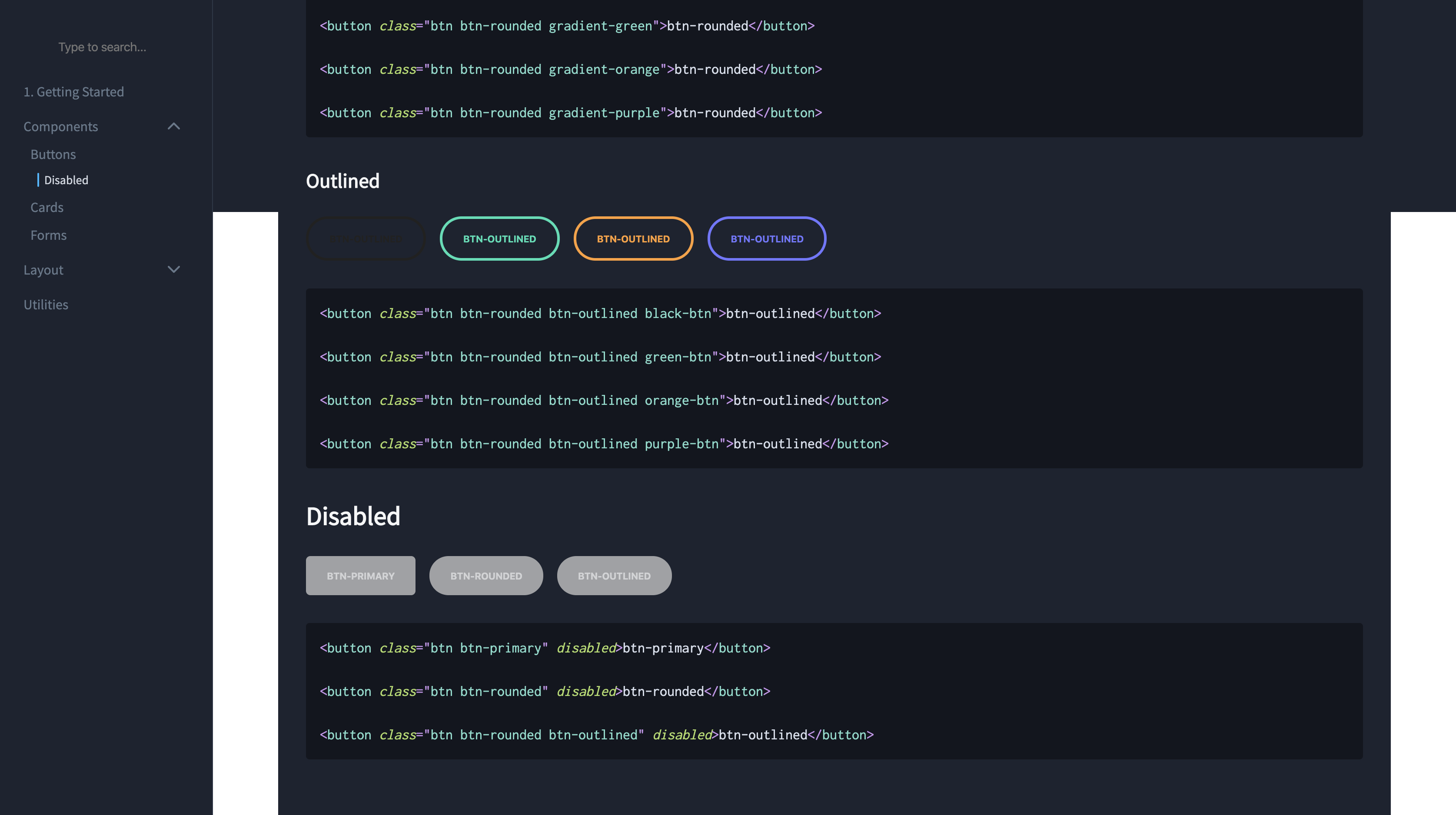This screenshot has height=815, width=1456.
Task: Open the Components category in sidebar
Action: (60, 126)
